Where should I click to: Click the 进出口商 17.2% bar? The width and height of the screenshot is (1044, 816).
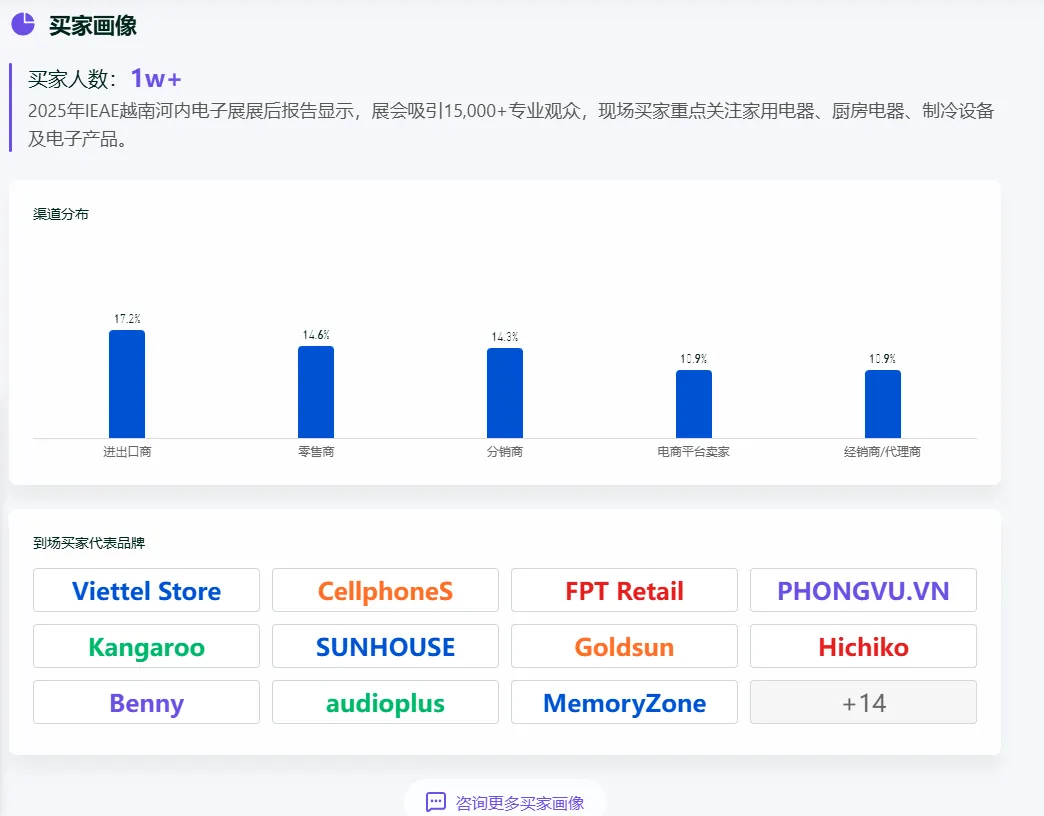[127, 384]
